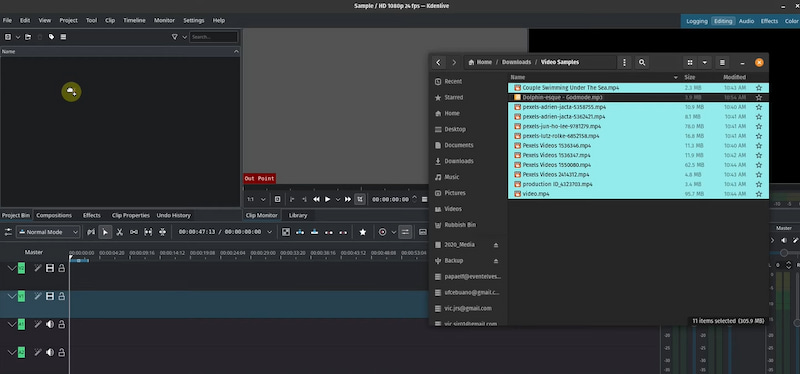This screenshot has height=374, width=800.
Task: Switch to the Effects workspace
Action: click(769, 21)
